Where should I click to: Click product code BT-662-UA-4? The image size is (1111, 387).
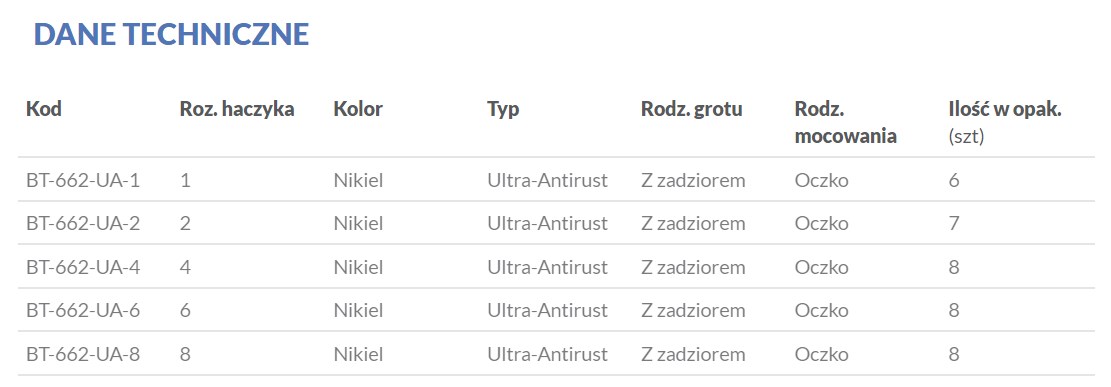[83, 267]
